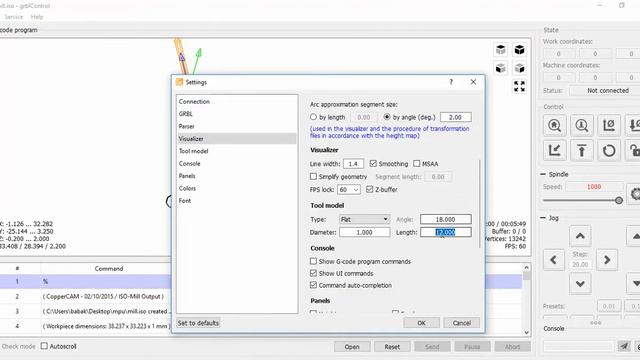Uncheck the Smoothing checkbox

pyautogui.click(x=373, y=163)
